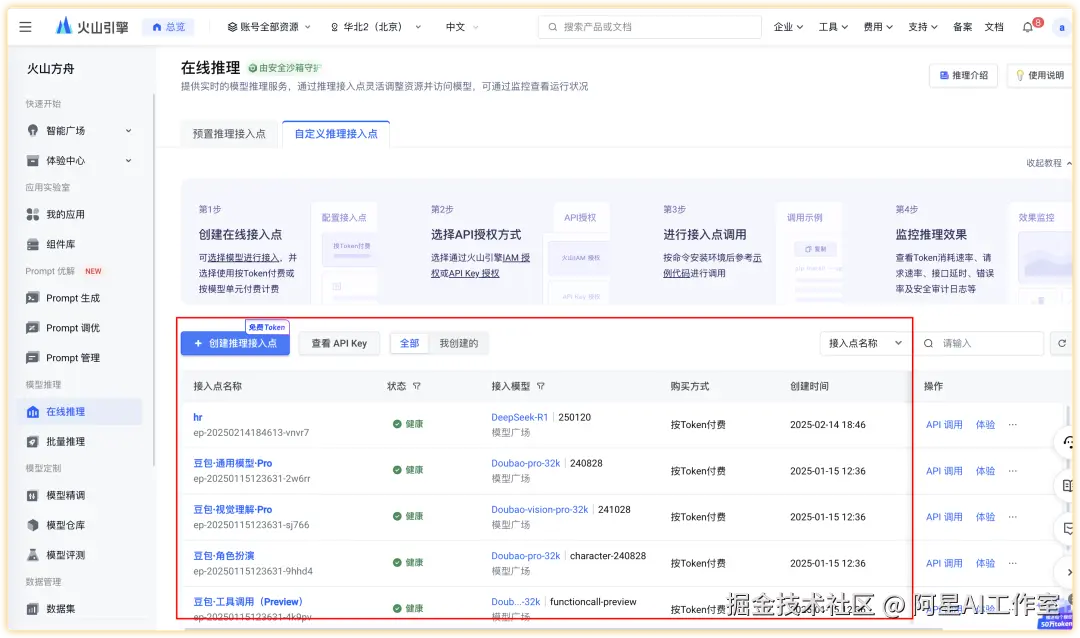Click 创建推理接入点 button
Screen dimensions: 1080x638
click(236, 343)
